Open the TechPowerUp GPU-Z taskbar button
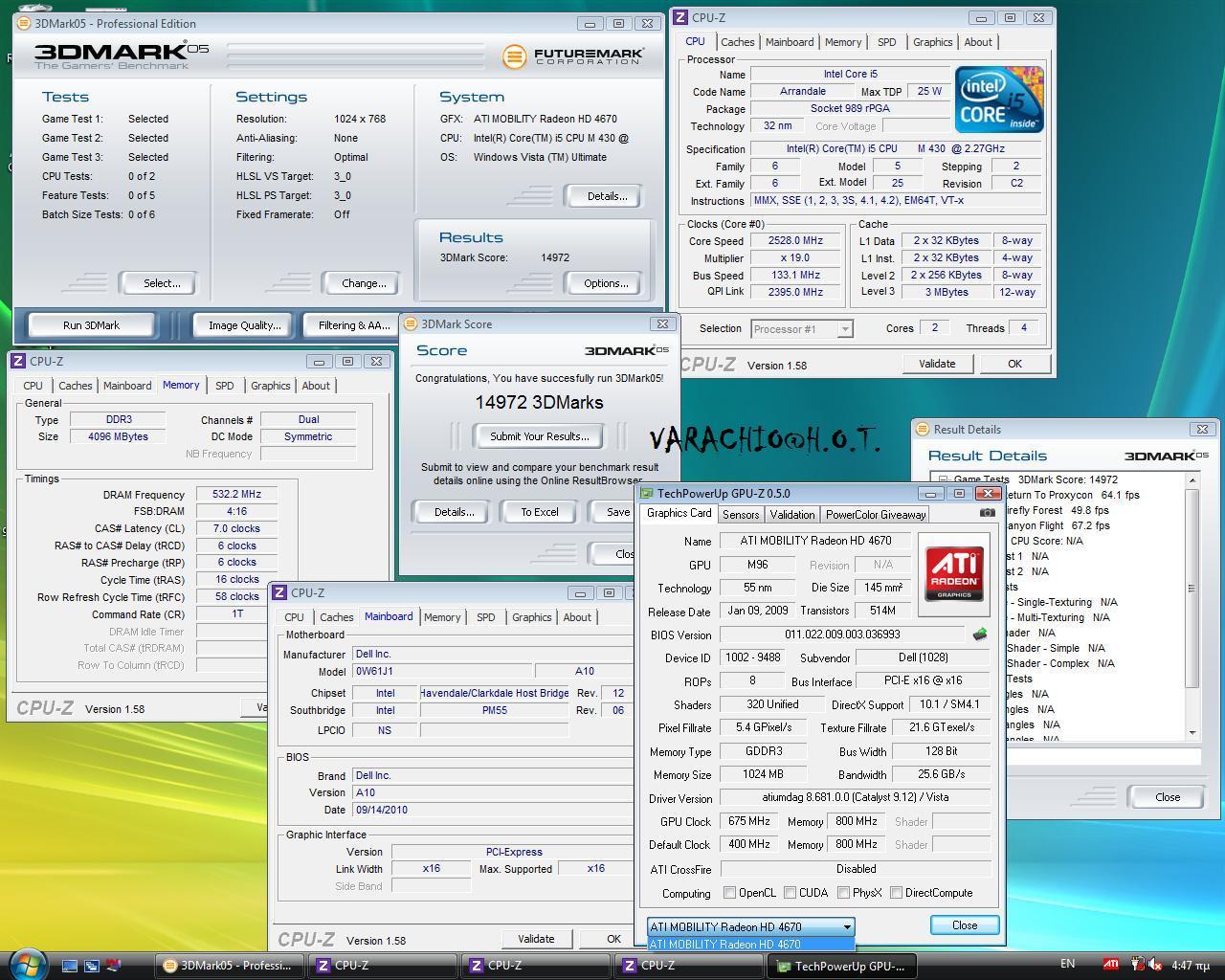Screen dimensions: 1225x980 click(843, 966)
